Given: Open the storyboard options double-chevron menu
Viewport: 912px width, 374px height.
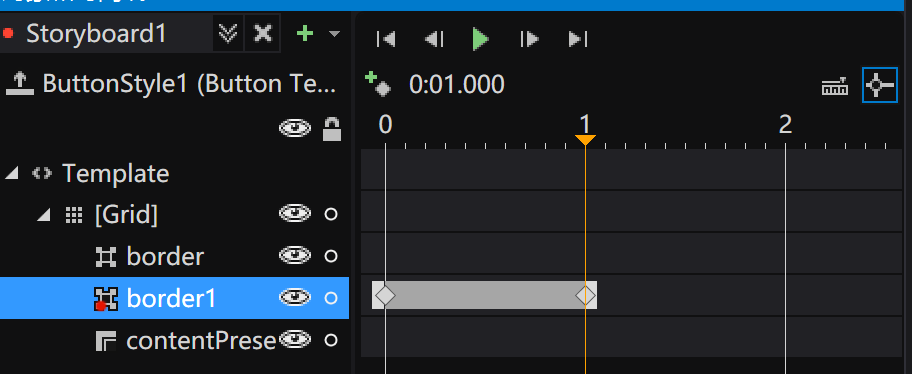Looking at the screenshot, I should click(228, 34).
